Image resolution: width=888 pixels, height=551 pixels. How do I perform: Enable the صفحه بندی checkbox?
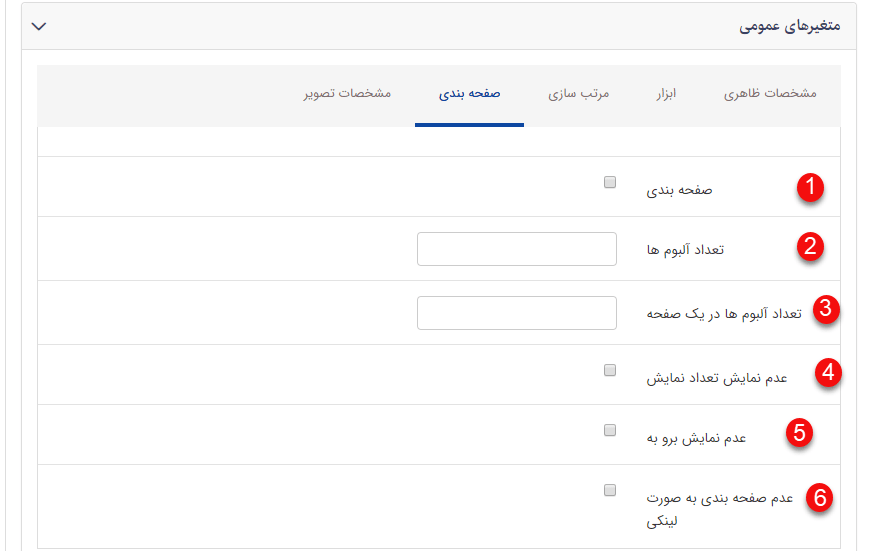coord(610,183)
